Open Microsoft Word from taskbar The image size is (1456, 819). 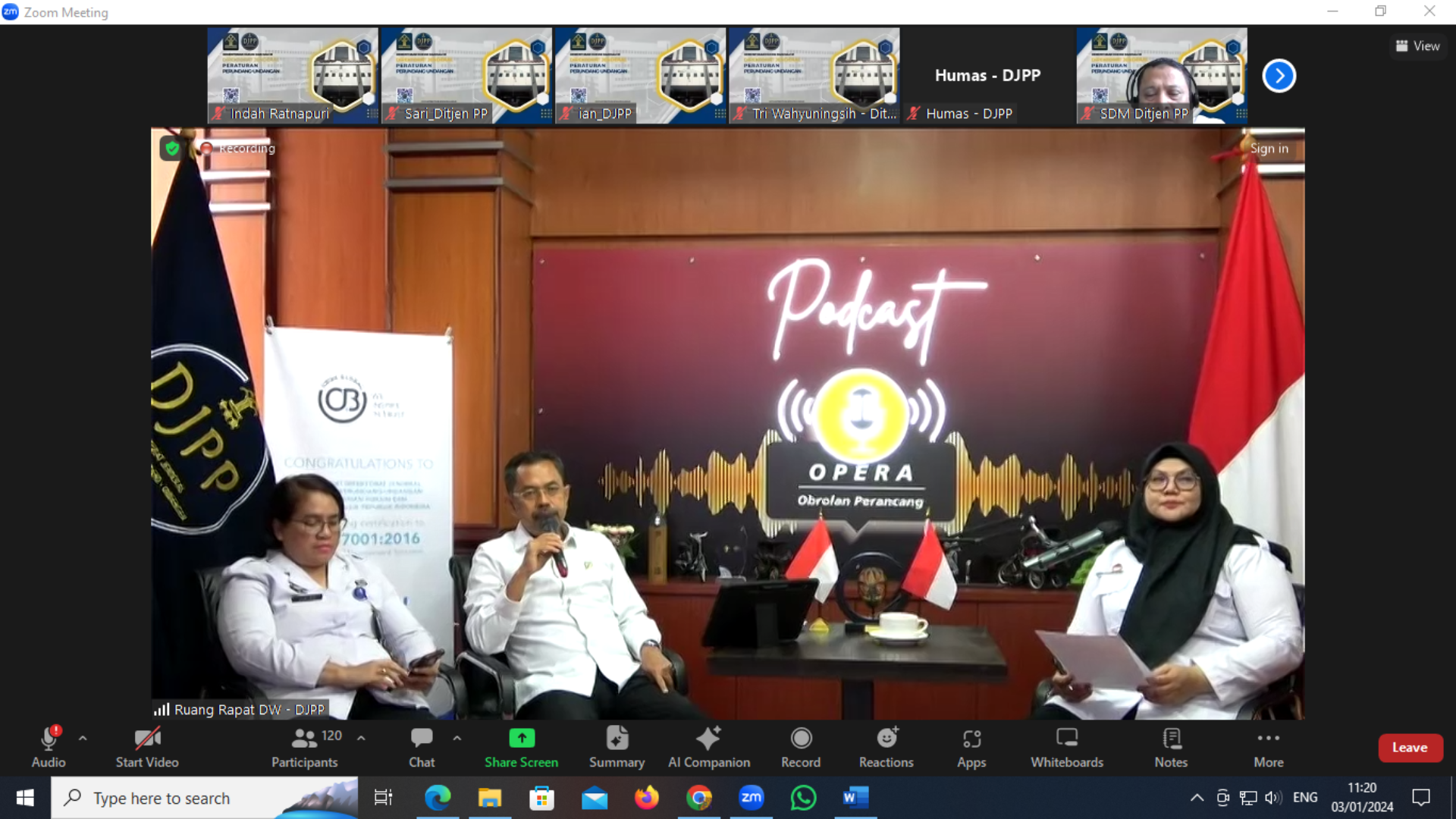pyautogui.click(x=855, y=798)
